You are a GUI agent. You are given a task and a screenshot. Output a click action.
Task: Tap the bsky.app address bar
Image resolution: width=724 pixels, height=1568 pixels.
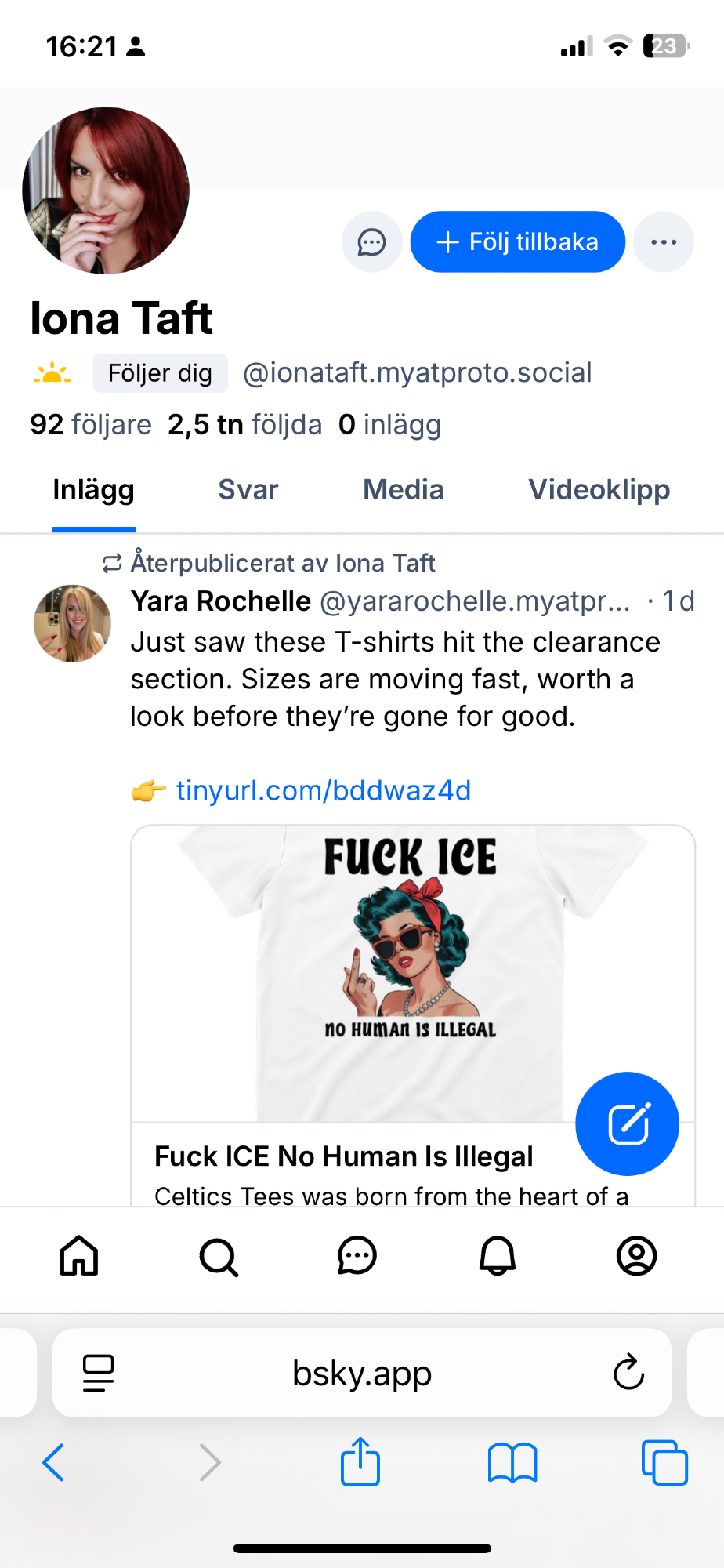[362, 1373]
